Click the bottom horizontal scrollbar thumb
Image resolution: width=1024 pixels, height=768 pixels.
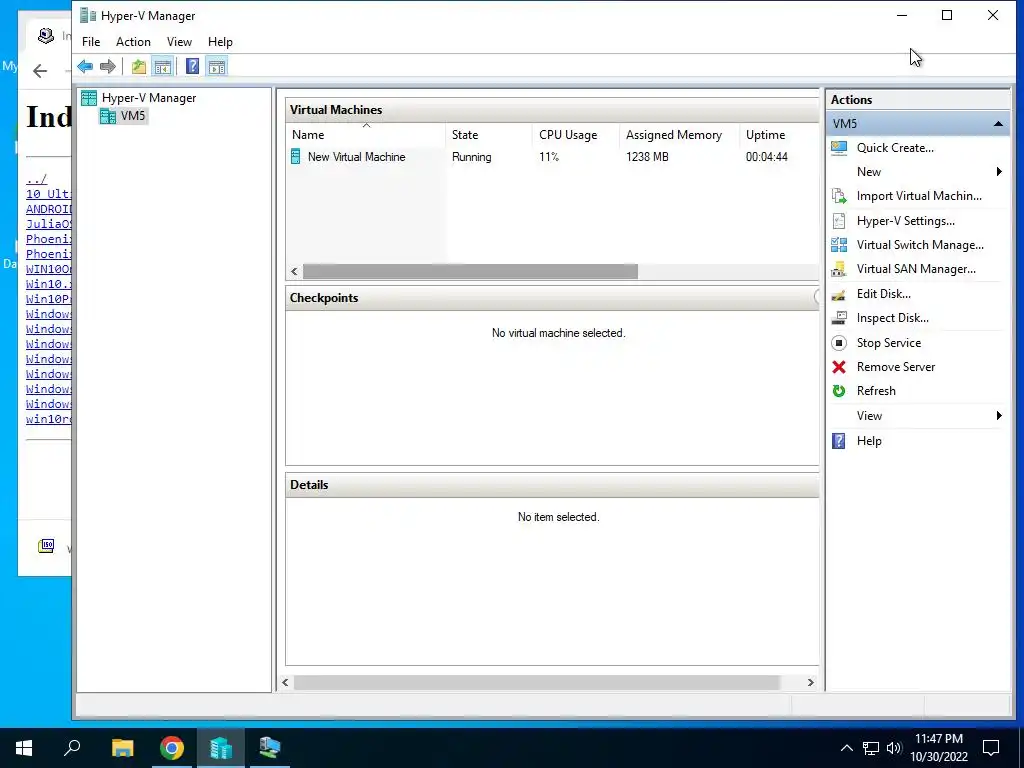(537, 682)
